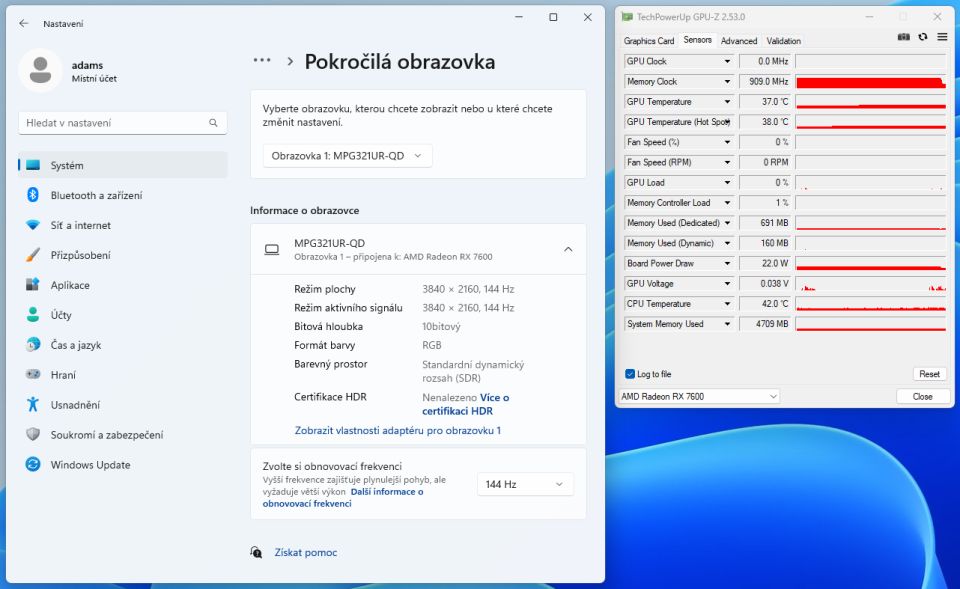Open Memory Used (Dynamic) sensor dropdown
The height and width of the screenshot is (589, 960).
point(727,243)
